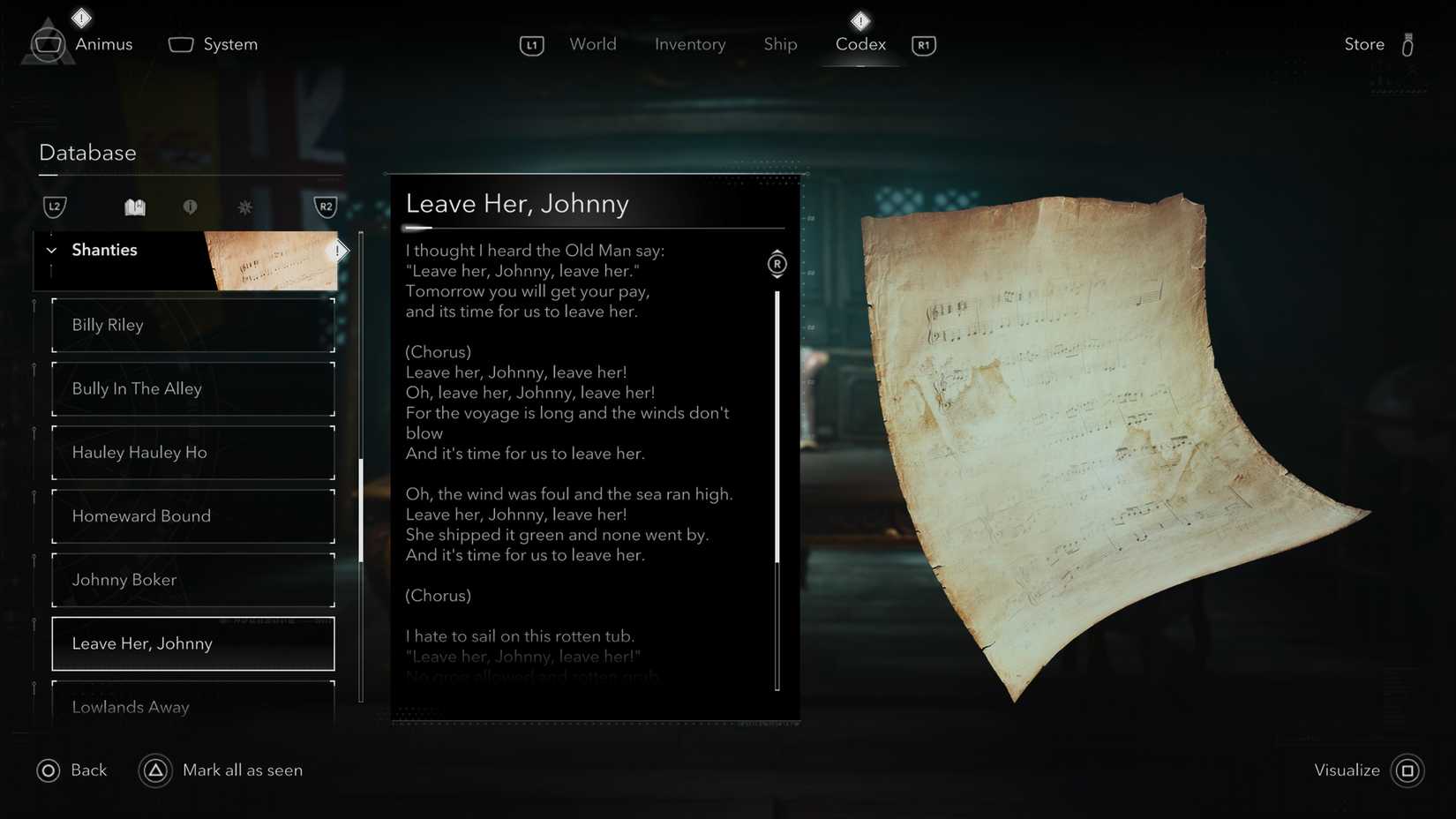
Task: Select the star-shaped database category icon
Action: (245, 207)
